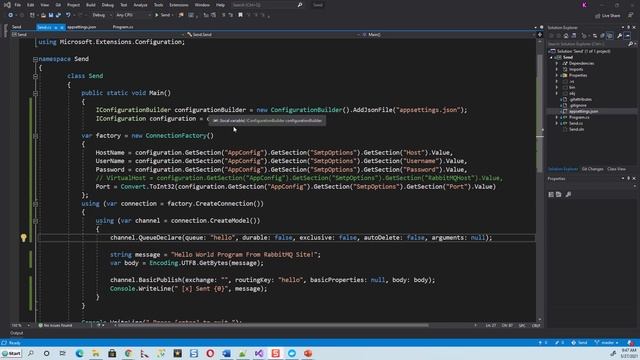Open the Send.Send class navigation dropdown
Viewport: 640px width, 360px height.
[x=273, y=35]
